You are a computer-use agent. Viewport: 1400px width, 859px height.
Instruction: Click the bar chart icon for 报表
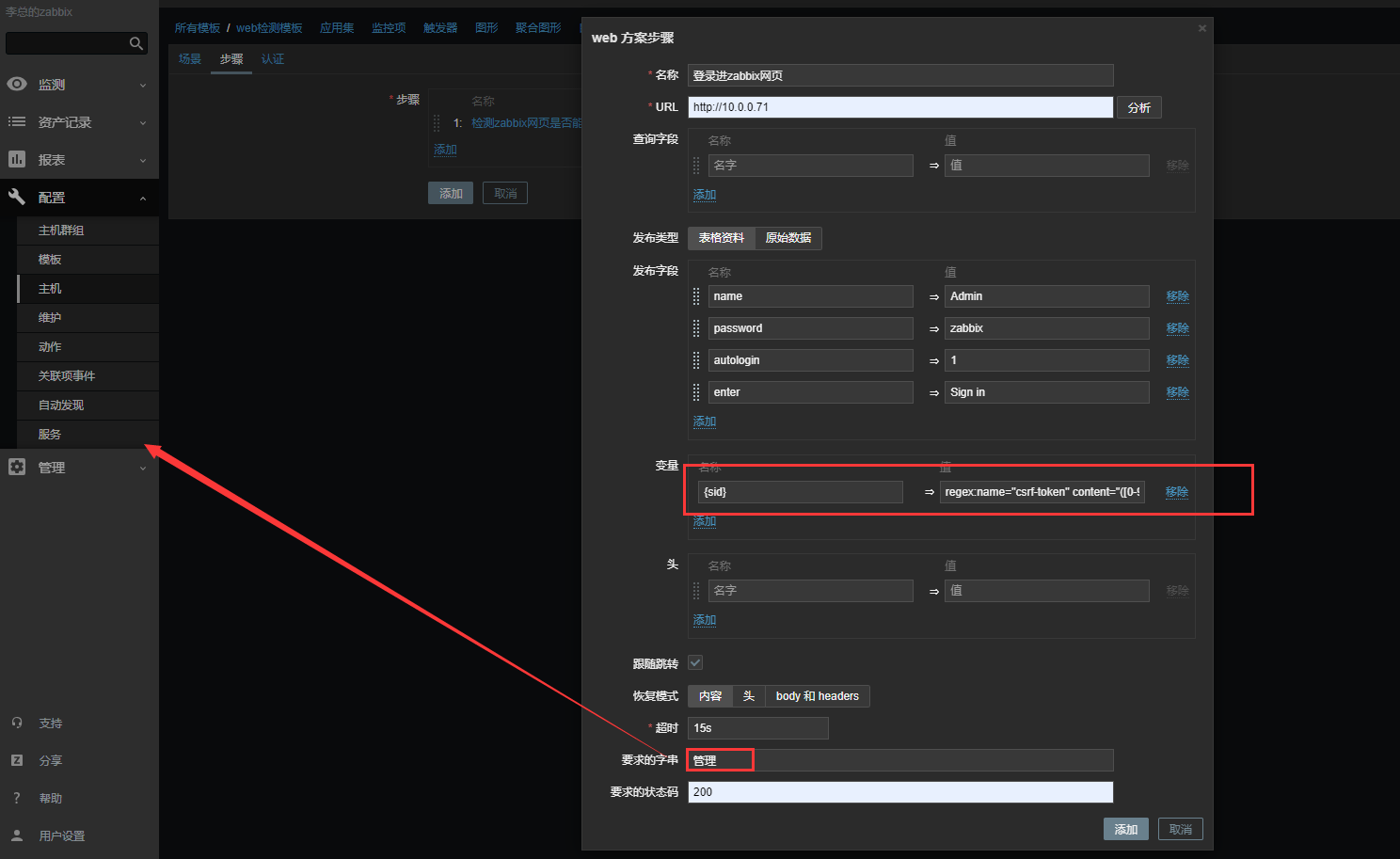point(17,159)
